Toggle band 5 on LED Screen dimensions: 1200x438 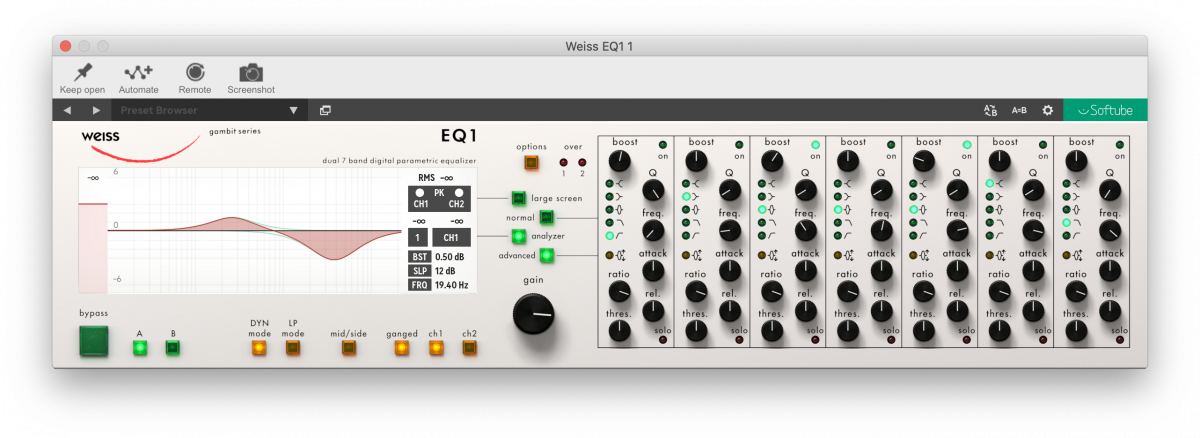click(967, 145)
